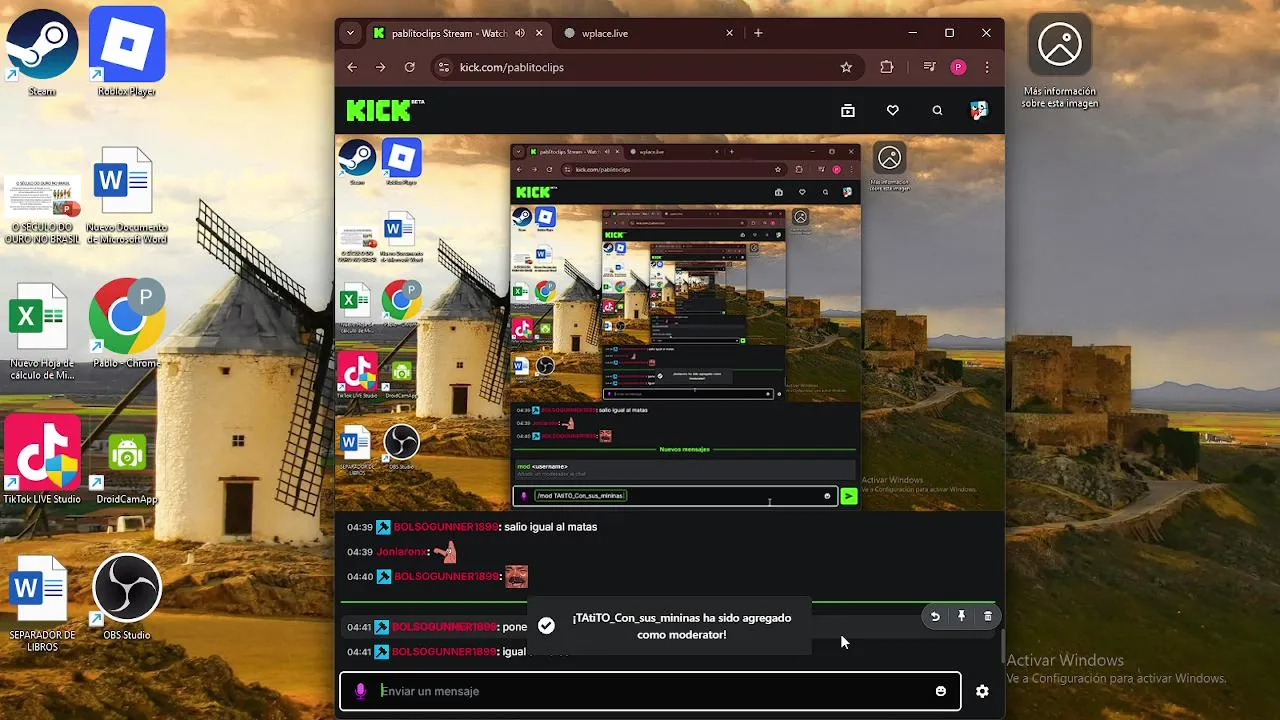Open the Steam desktop shortcut
Viewport: 1280px width, 720px height.
click(x=42, y=52)
